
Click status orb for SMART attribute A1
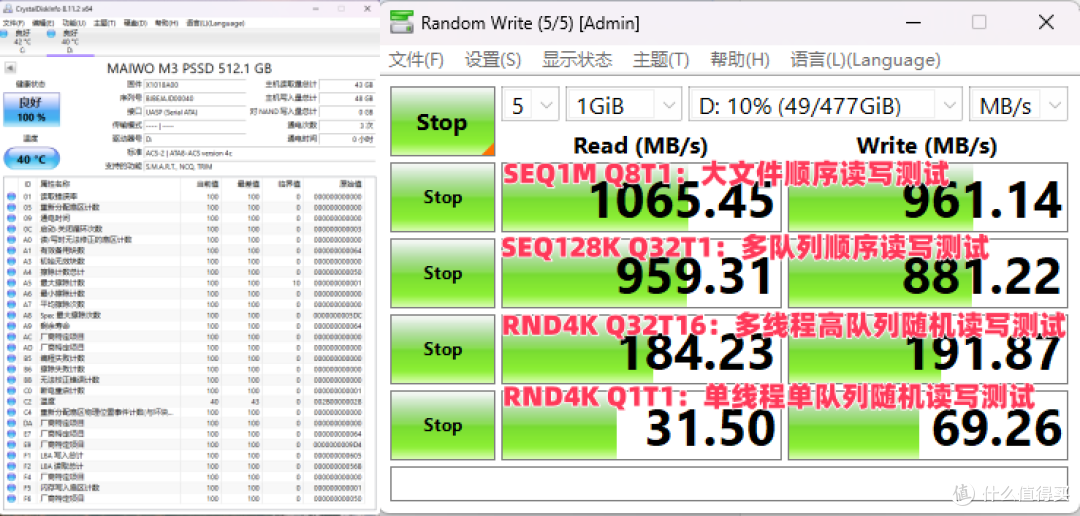pyautogui.click(x=10, y=250)
